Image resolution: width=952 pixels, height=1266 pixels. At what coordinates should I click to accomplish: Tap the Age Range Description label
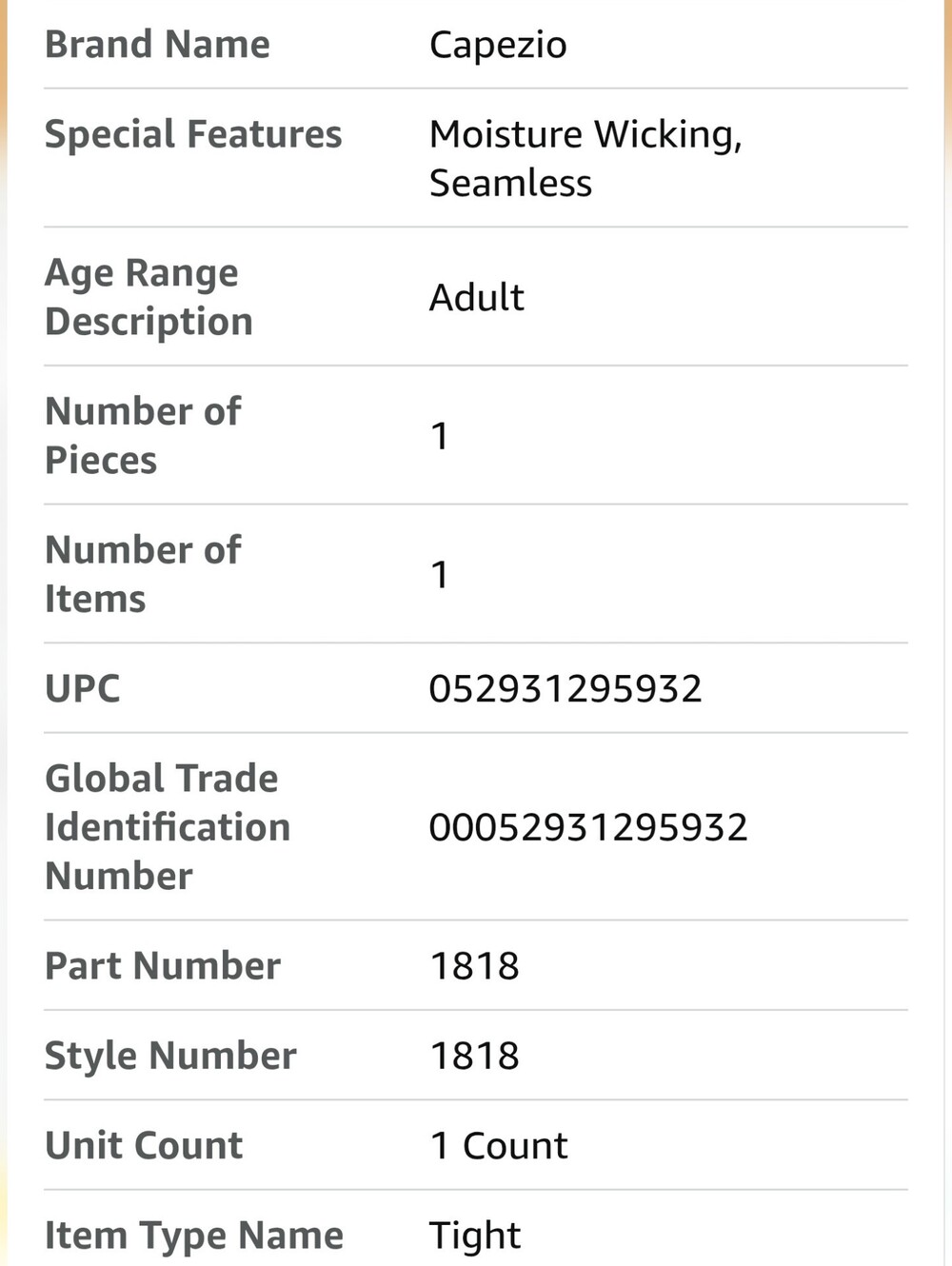pos(149,297)
